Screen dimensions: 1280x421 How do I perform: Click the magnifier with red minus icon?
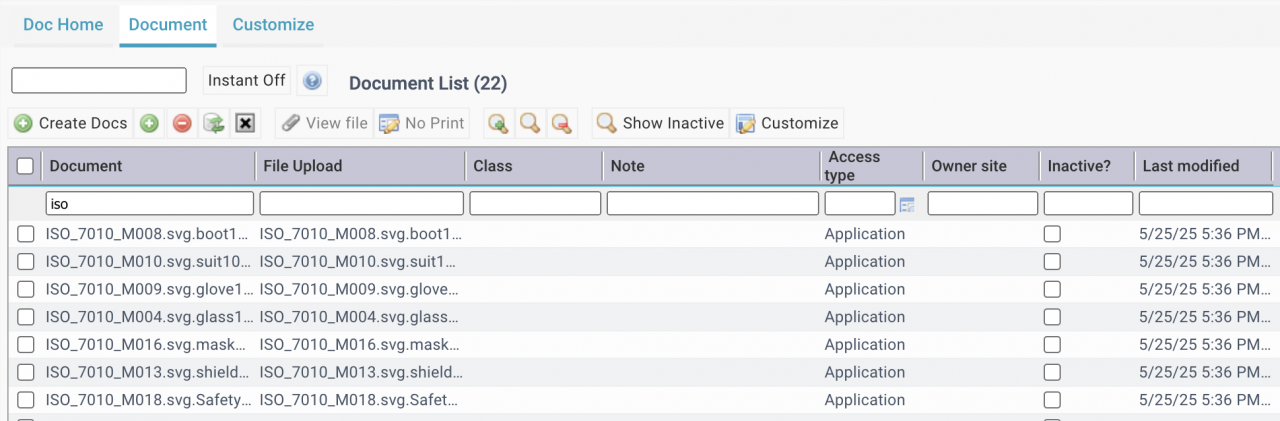coord(562,123)
